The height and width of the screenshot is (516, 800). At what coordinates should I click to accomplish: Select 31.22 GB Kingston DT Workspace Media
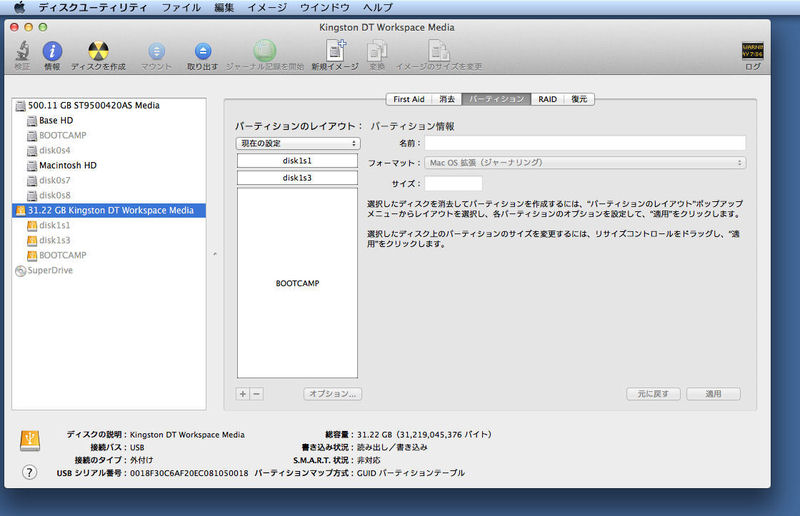click(109, 210)
